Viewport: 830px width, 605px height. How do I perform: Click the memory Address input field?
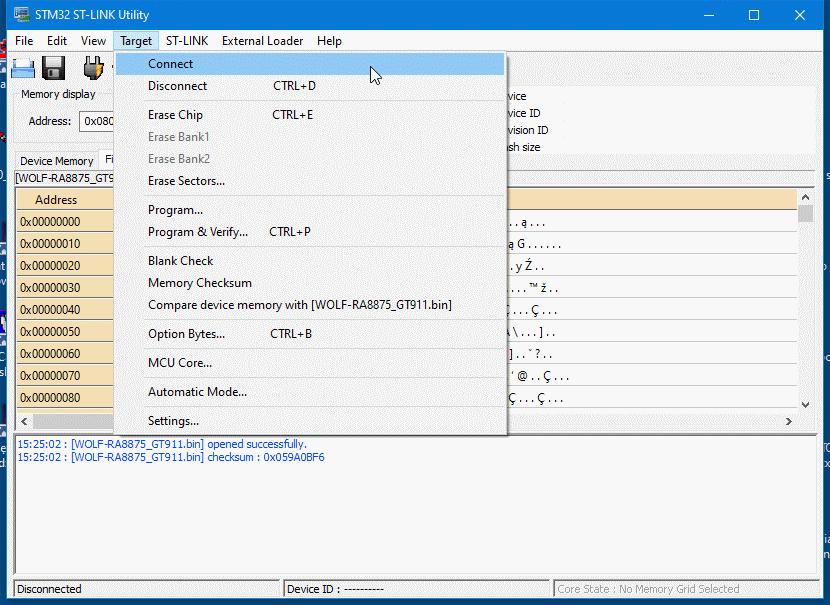(x=97, y=121)
